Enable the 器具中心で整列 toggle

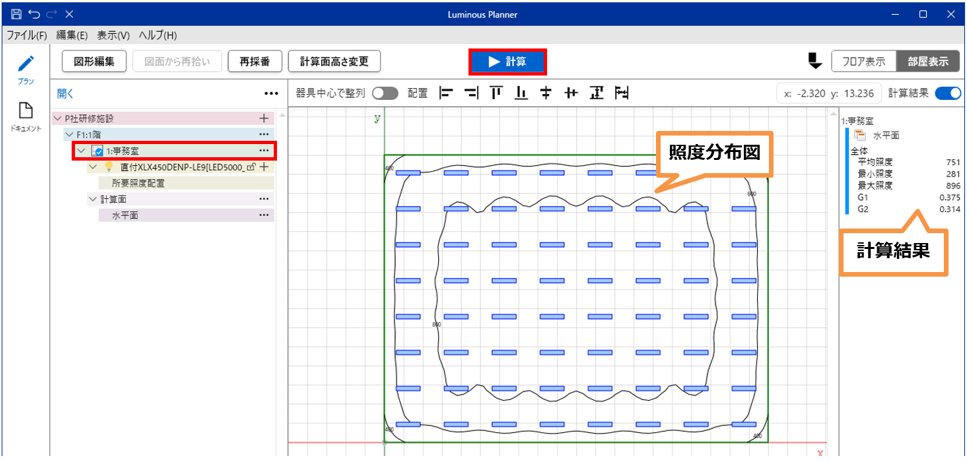pos(384,93)
